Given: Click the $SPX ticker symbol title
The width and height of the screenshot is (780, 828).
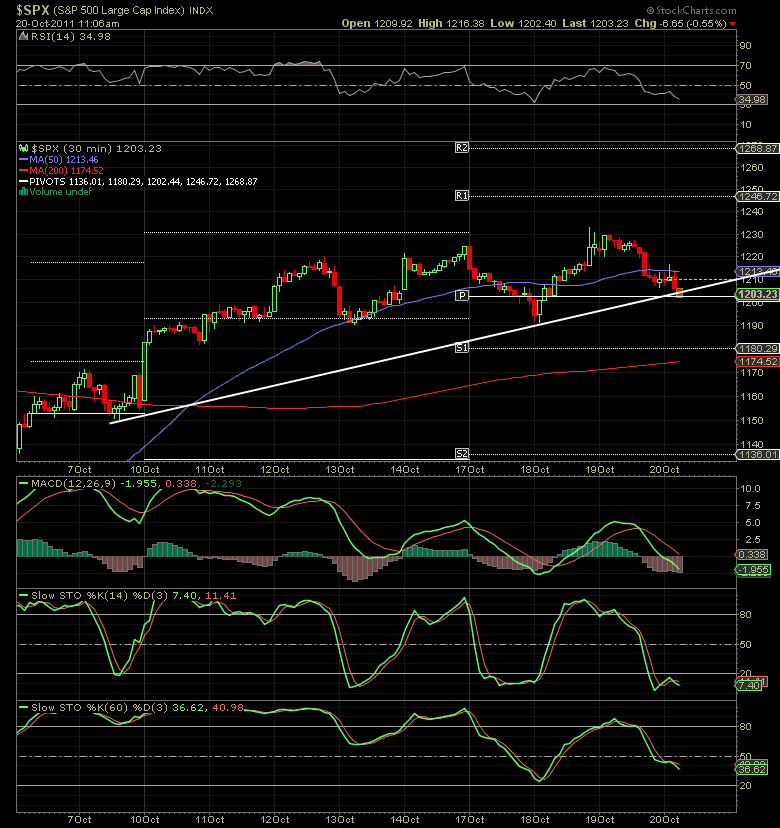Looking at the screenshot, I should (x=31, y=8).
